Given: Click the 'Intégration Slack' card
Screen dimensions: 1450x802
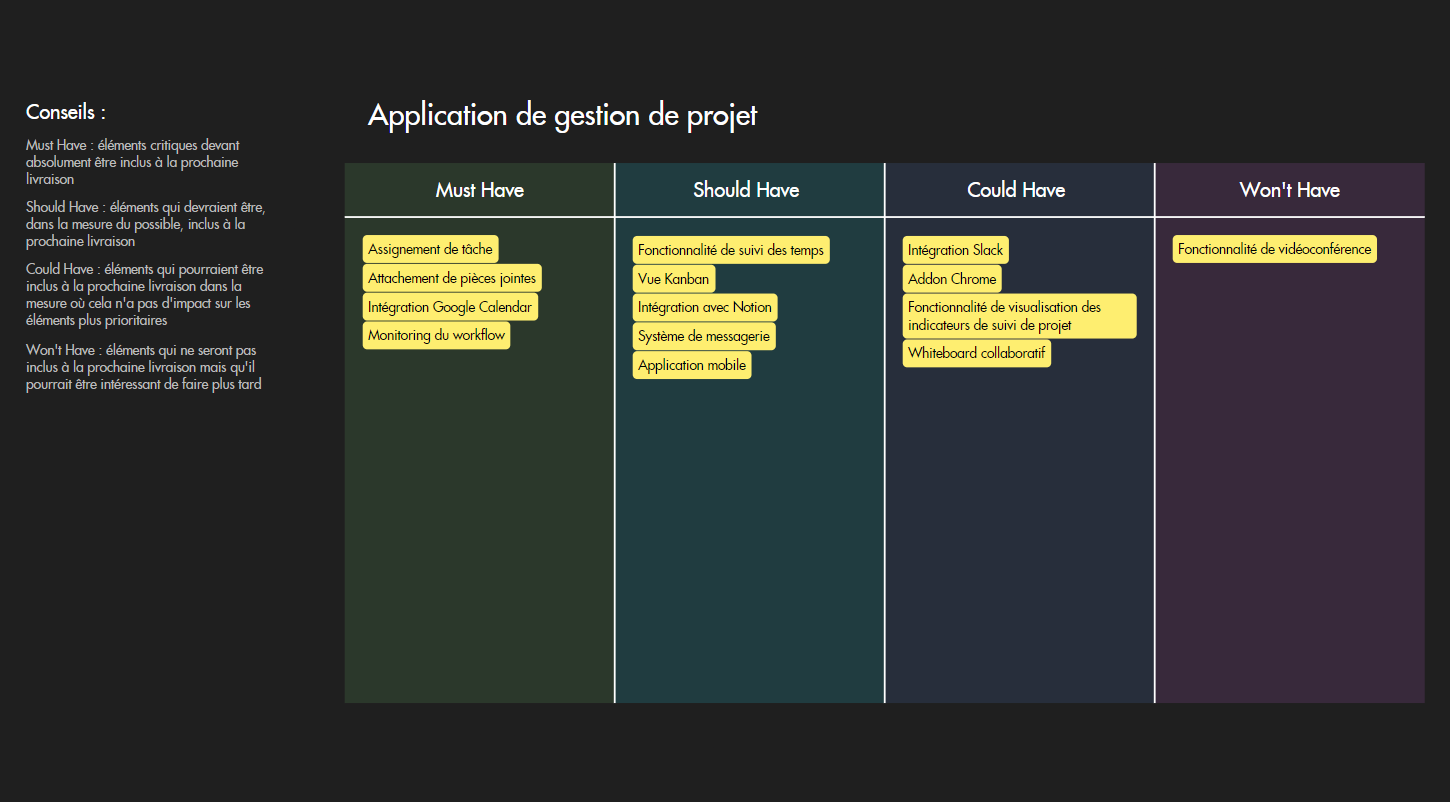Looking at the screenshot, I should click(955, 250).
